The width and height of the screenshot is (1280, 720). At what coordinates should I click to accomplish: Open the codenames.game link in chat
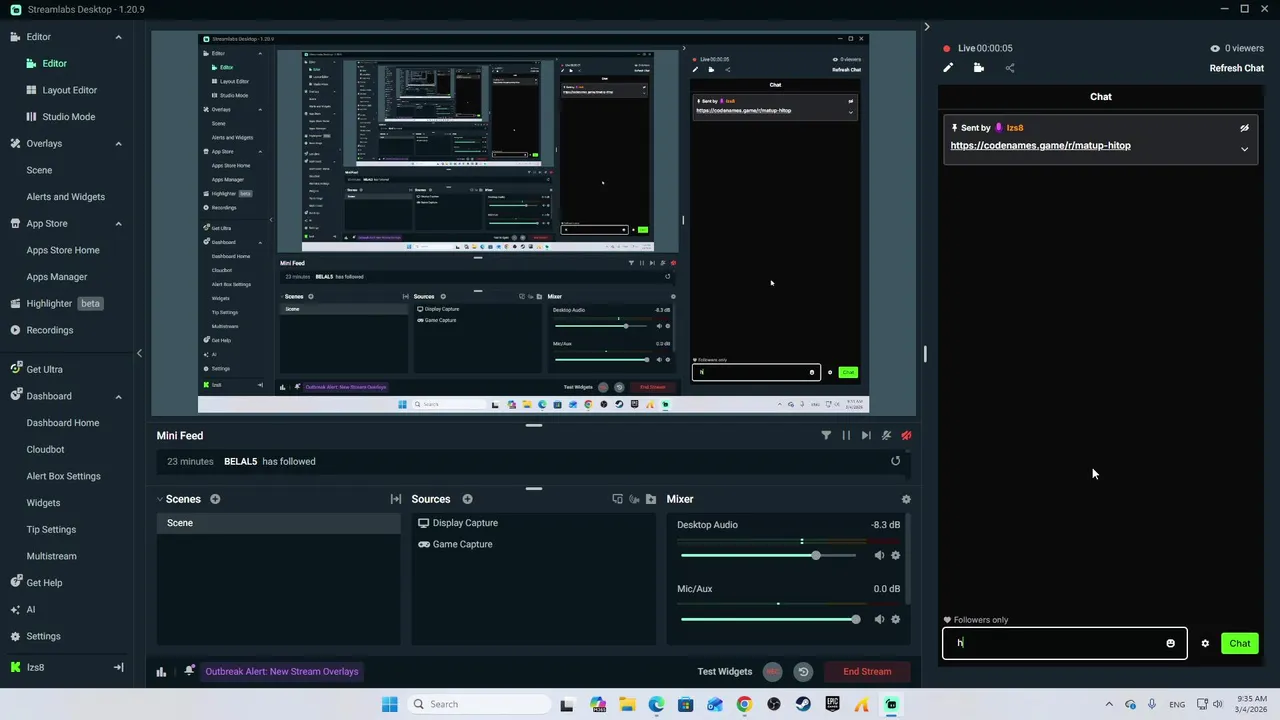pyautogui.click(x=1040, y=145)
